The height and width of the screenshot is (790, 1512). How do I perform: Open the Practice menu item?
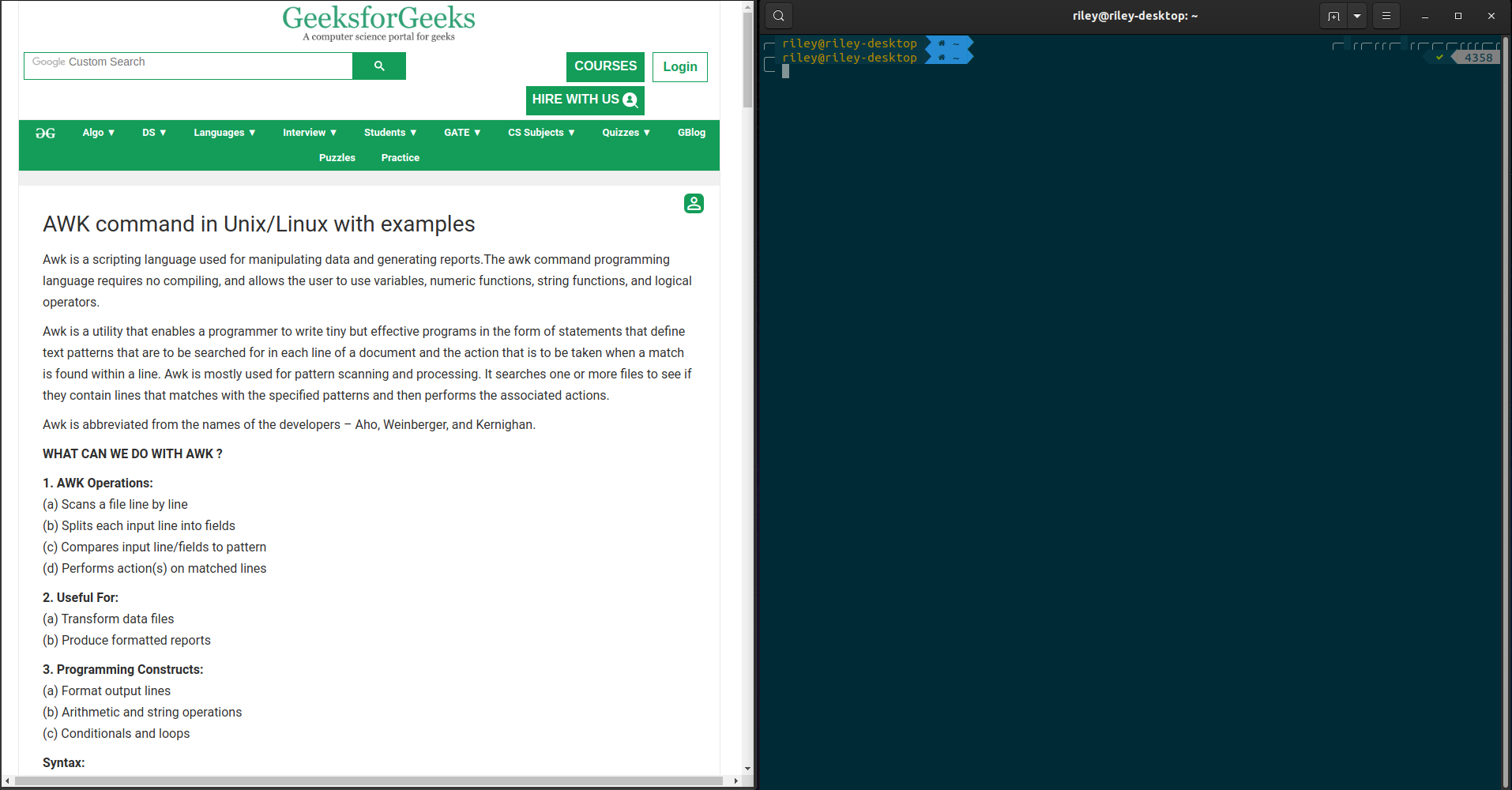coord(400,157)
